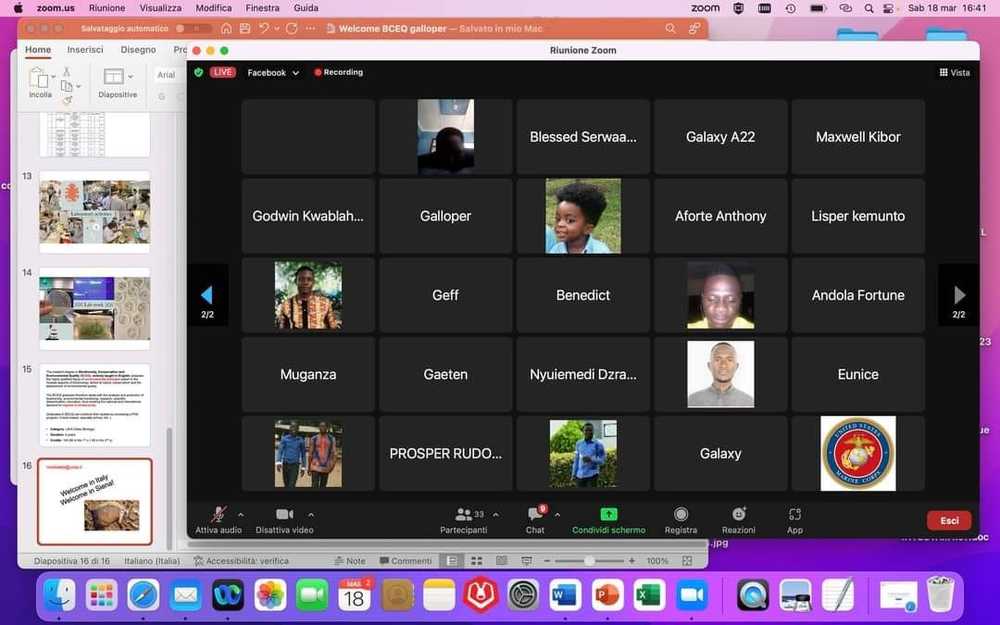The height and width of the screenshot is (625, 1000).
Task: Click the red Esci button to leave
Action: click(947, 520)
